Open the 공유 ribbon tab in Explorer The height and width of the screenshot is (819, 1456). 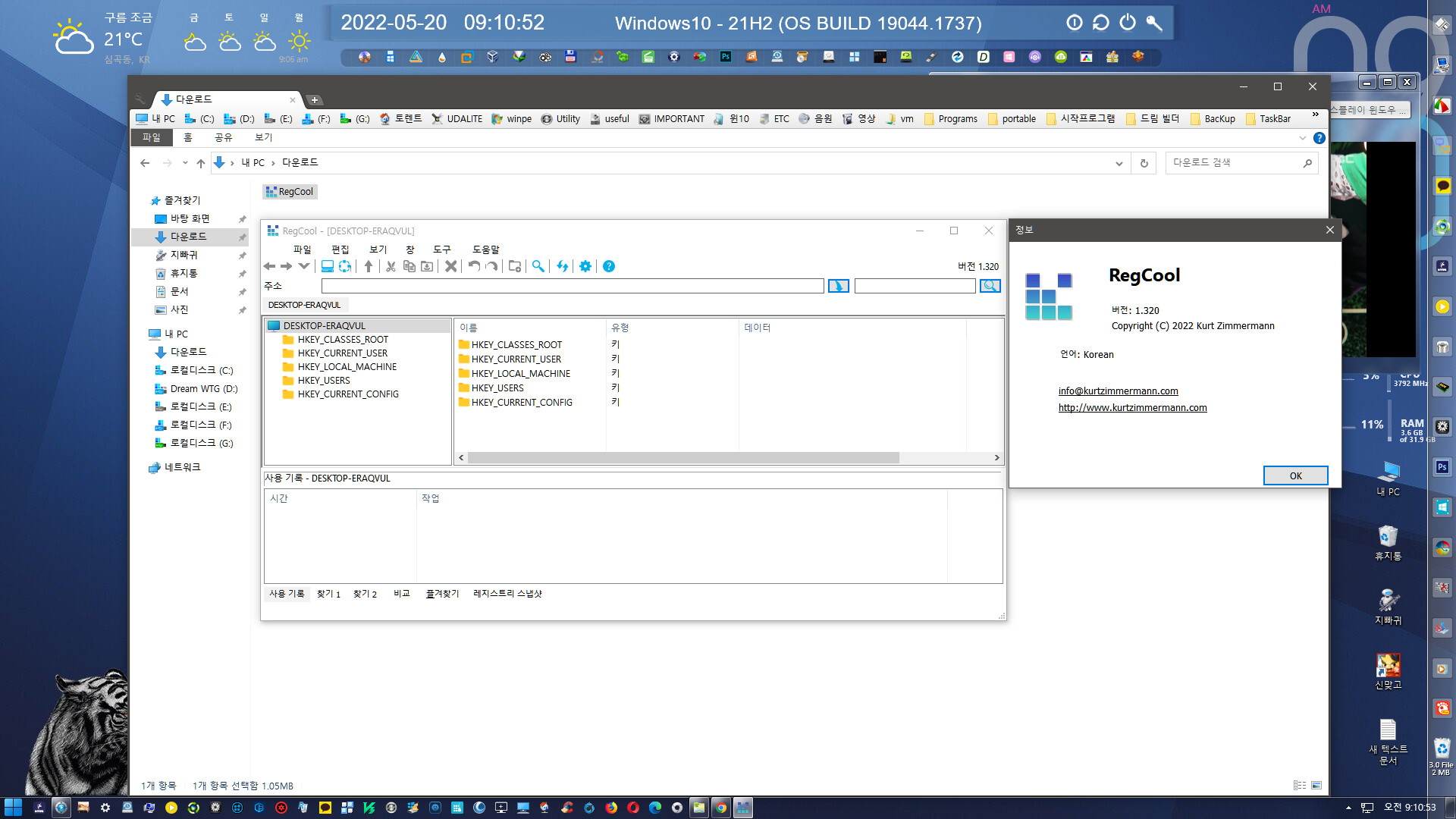click(x=223, y=137)
